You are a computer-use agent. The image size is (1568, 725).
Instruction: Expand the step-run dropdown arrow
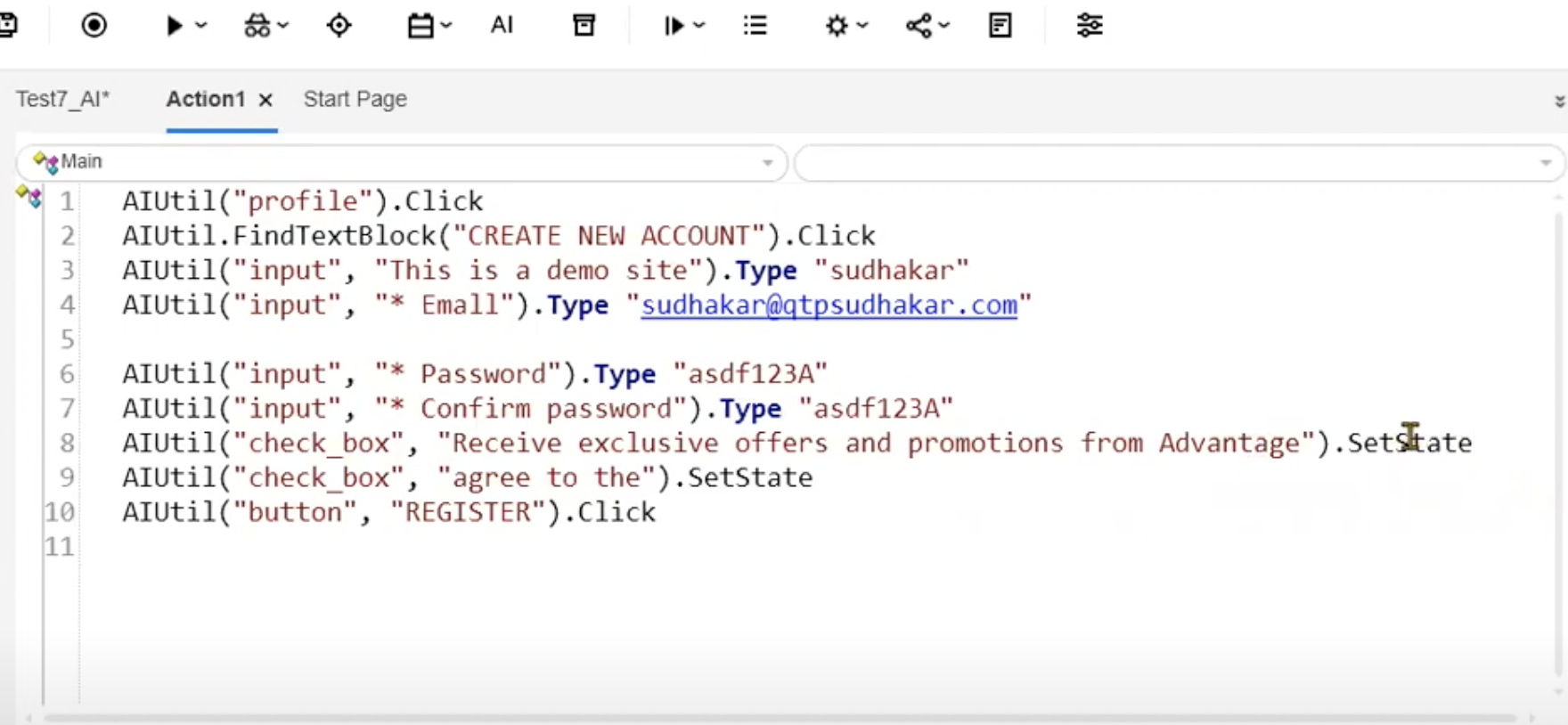coord(699,25)
